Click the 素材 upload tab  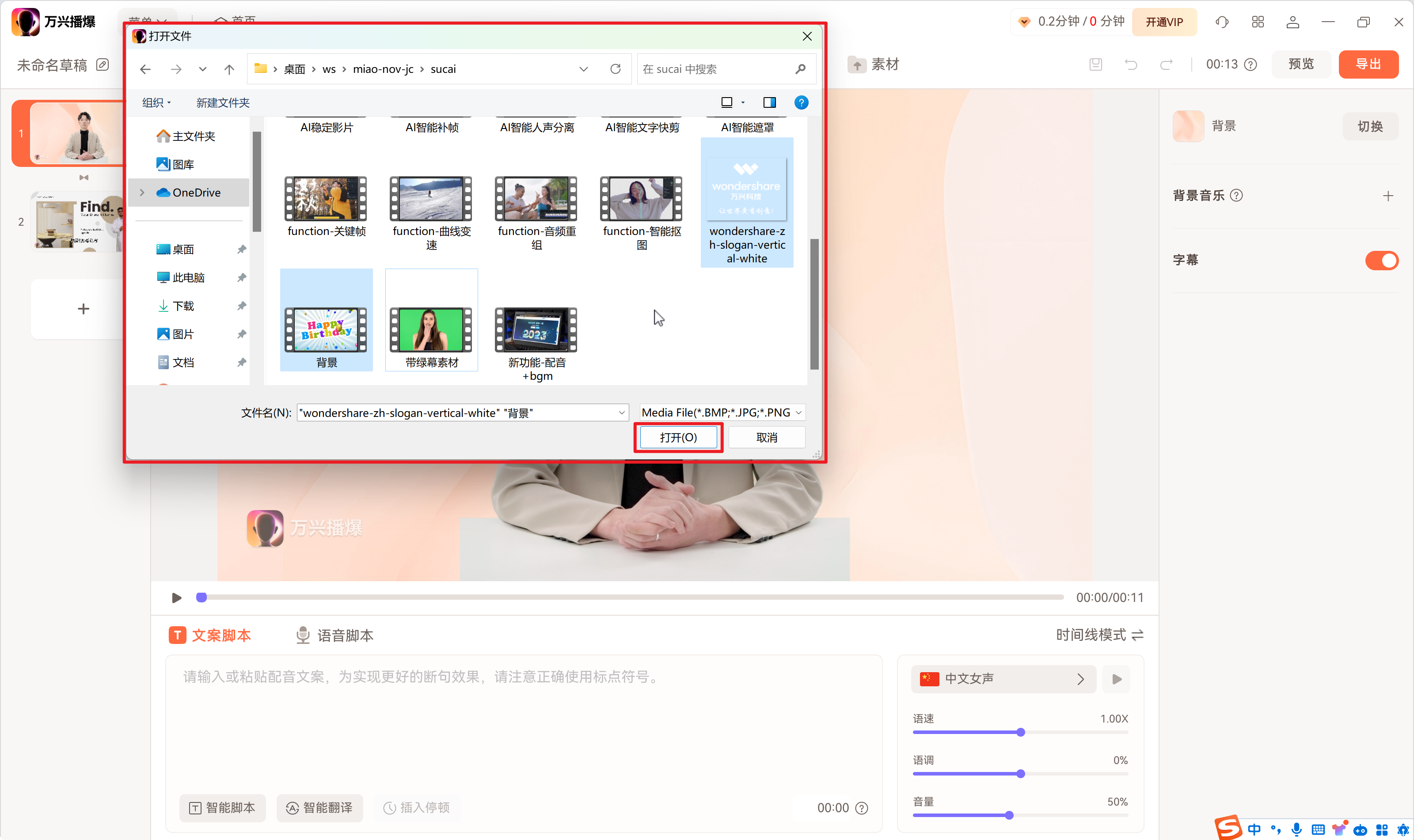coord(873,64)
